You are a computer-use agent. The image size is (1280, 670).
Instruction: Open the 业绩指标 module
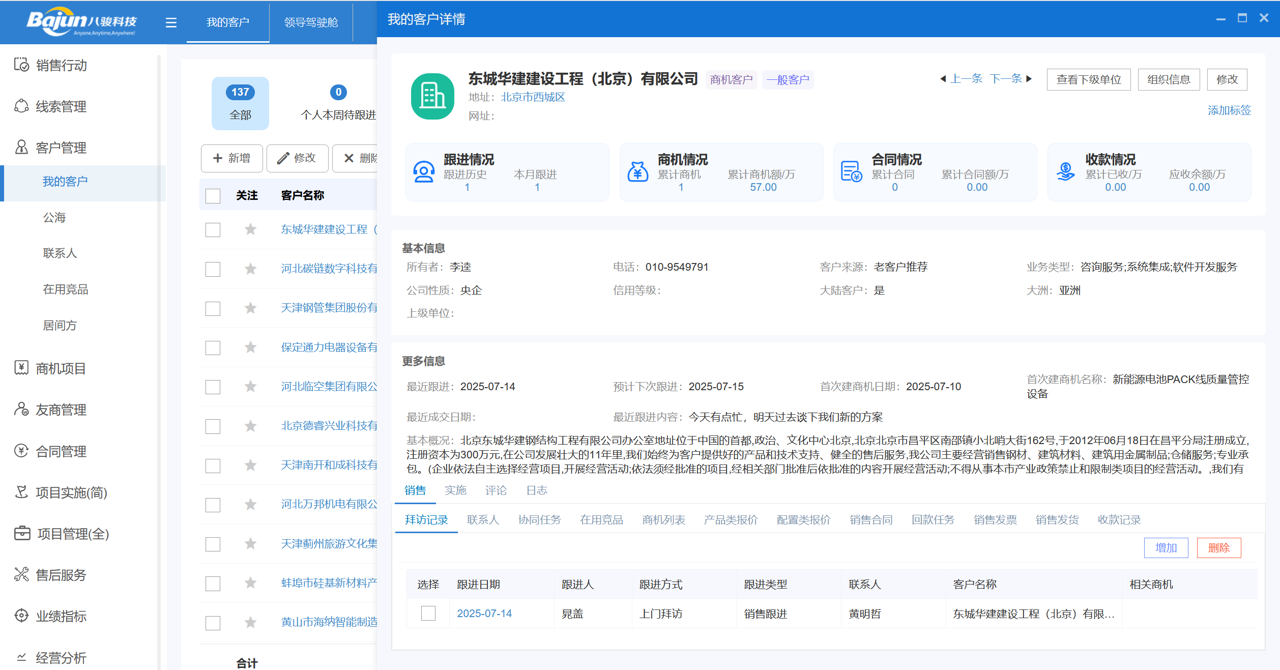point(62,616)
